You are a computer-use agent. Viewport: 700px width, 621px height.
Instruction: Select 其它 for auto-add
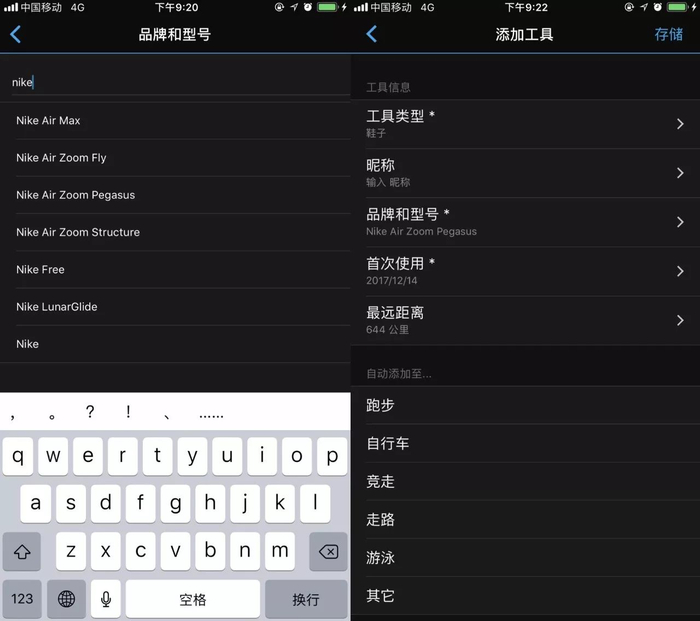pos(525,596)
